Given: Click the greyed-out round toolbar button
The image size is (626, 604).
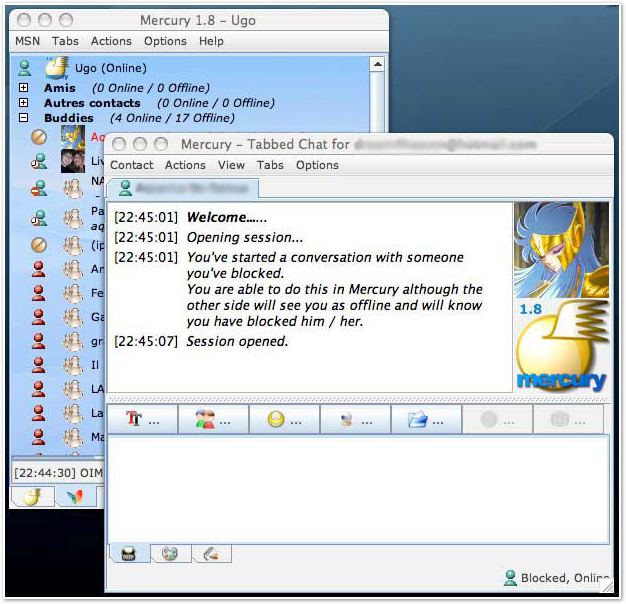Looking at the screenshot, I should coord(497,419).
